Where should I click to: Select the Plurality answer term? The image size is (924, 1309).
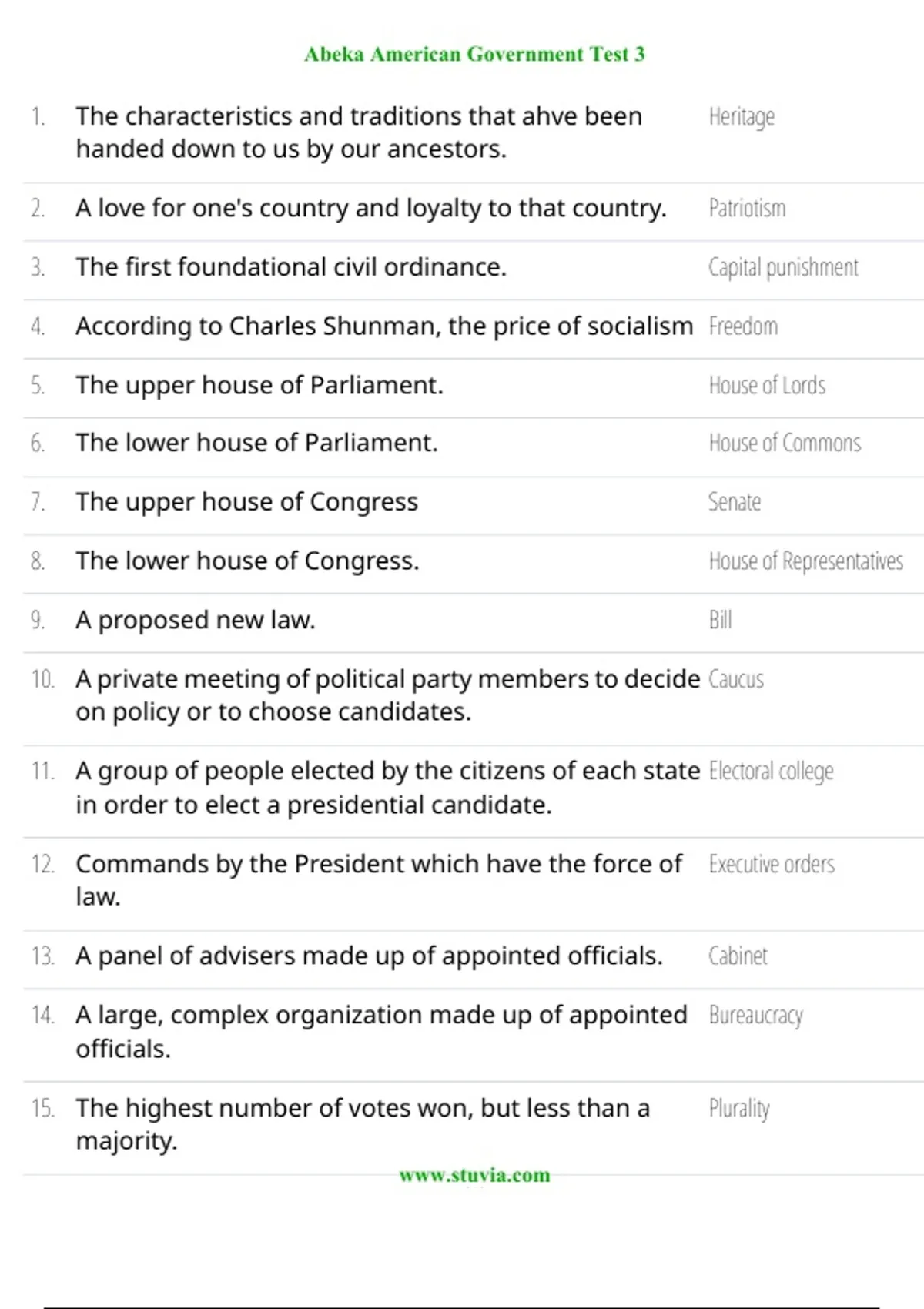click(x=739, y=1109)
